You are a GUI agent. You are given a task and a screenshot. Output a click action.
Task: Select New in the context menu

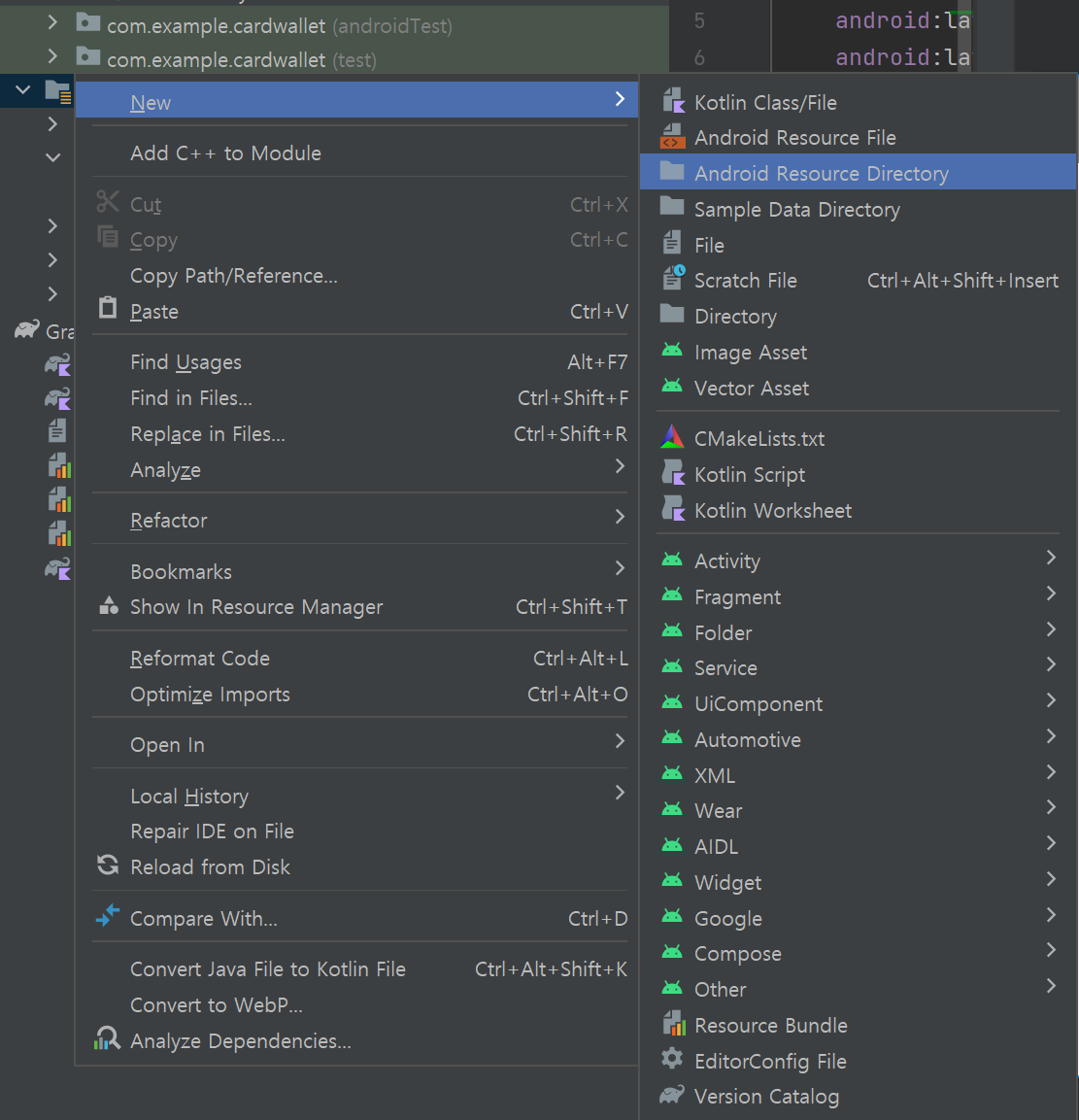[x=356, y=100]
